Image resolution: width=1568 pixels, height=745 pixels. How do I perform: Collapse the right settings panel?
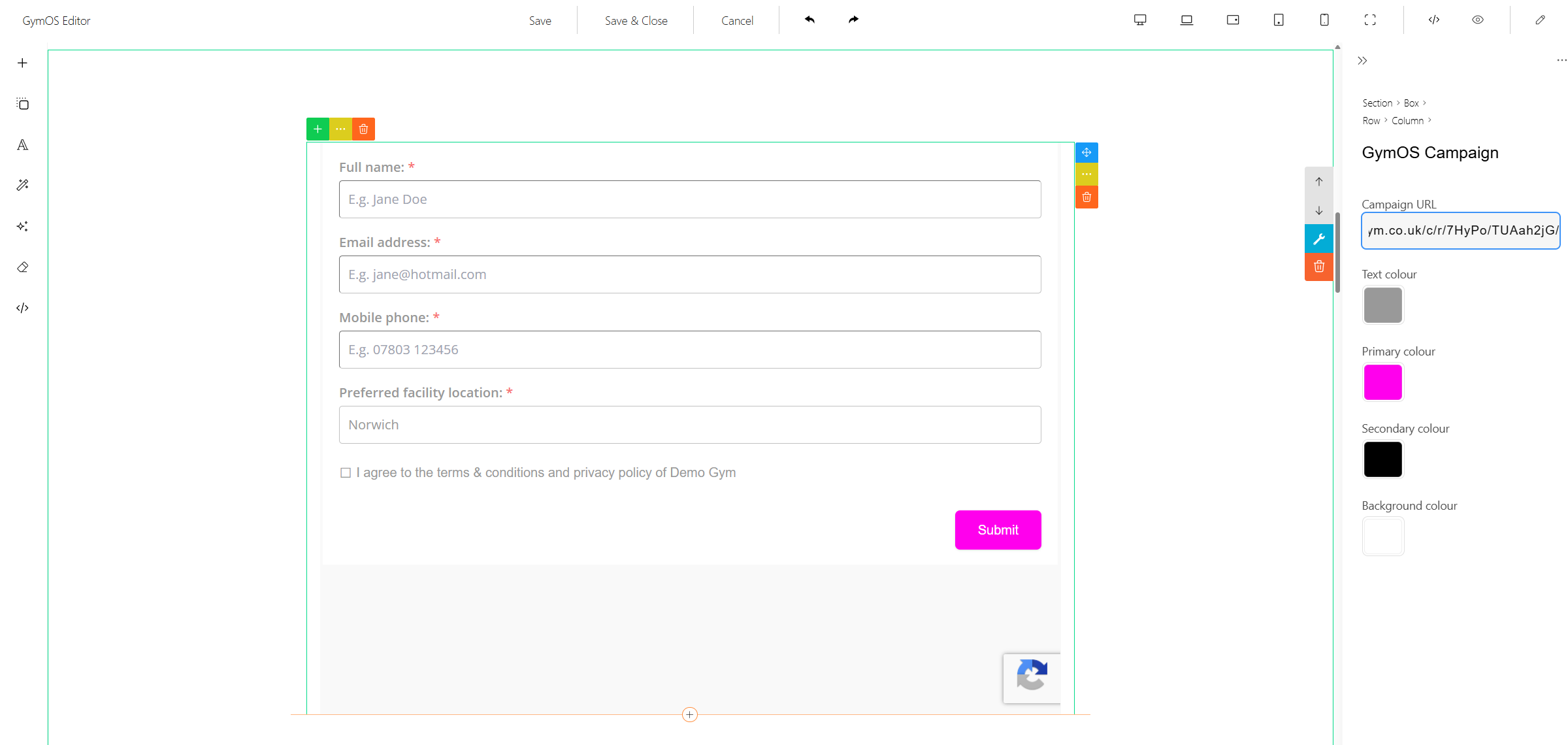click(x=1362, y=61)
